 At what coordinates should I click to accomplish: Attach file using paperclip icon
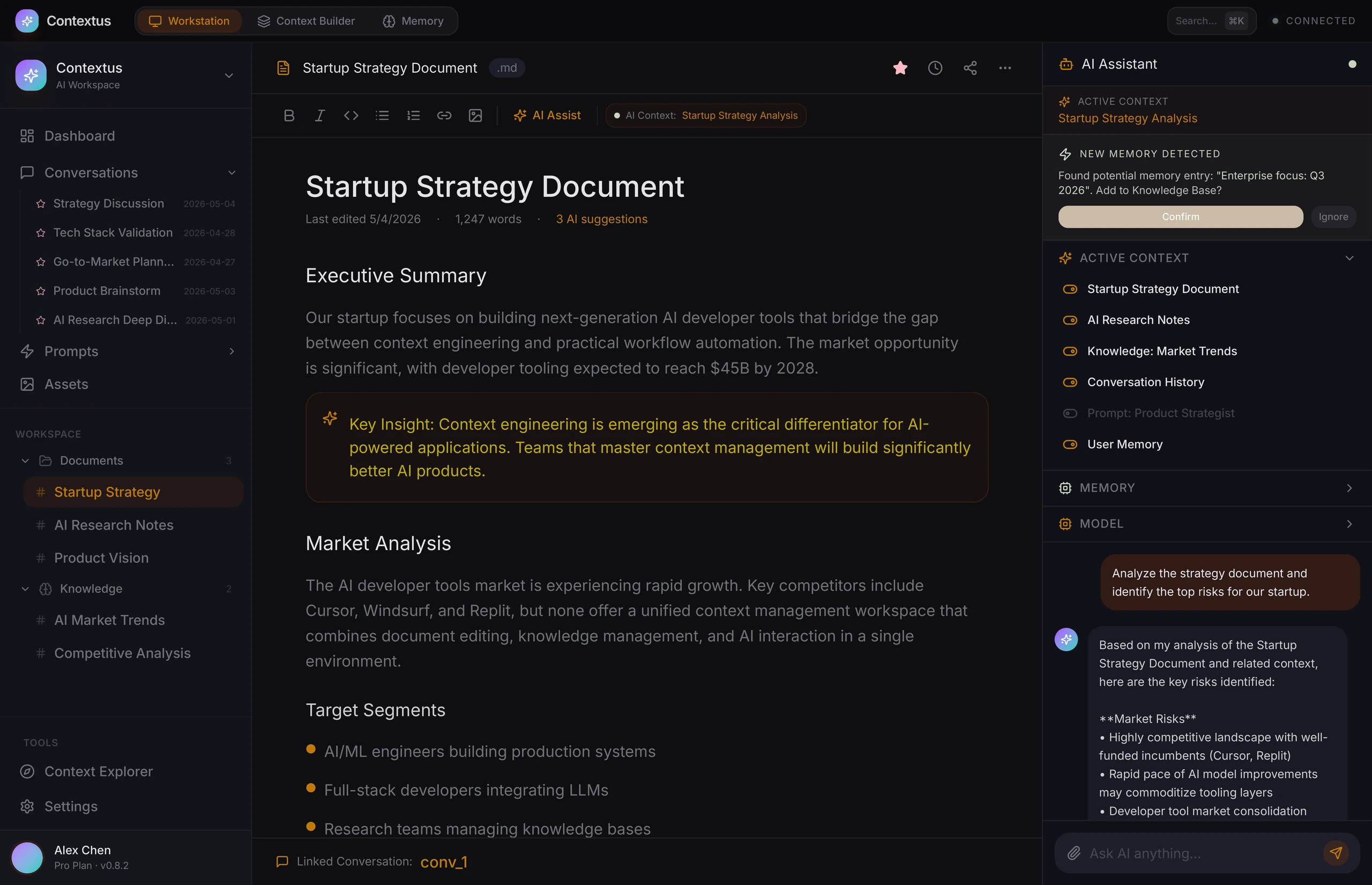(x=1074, y=853)
